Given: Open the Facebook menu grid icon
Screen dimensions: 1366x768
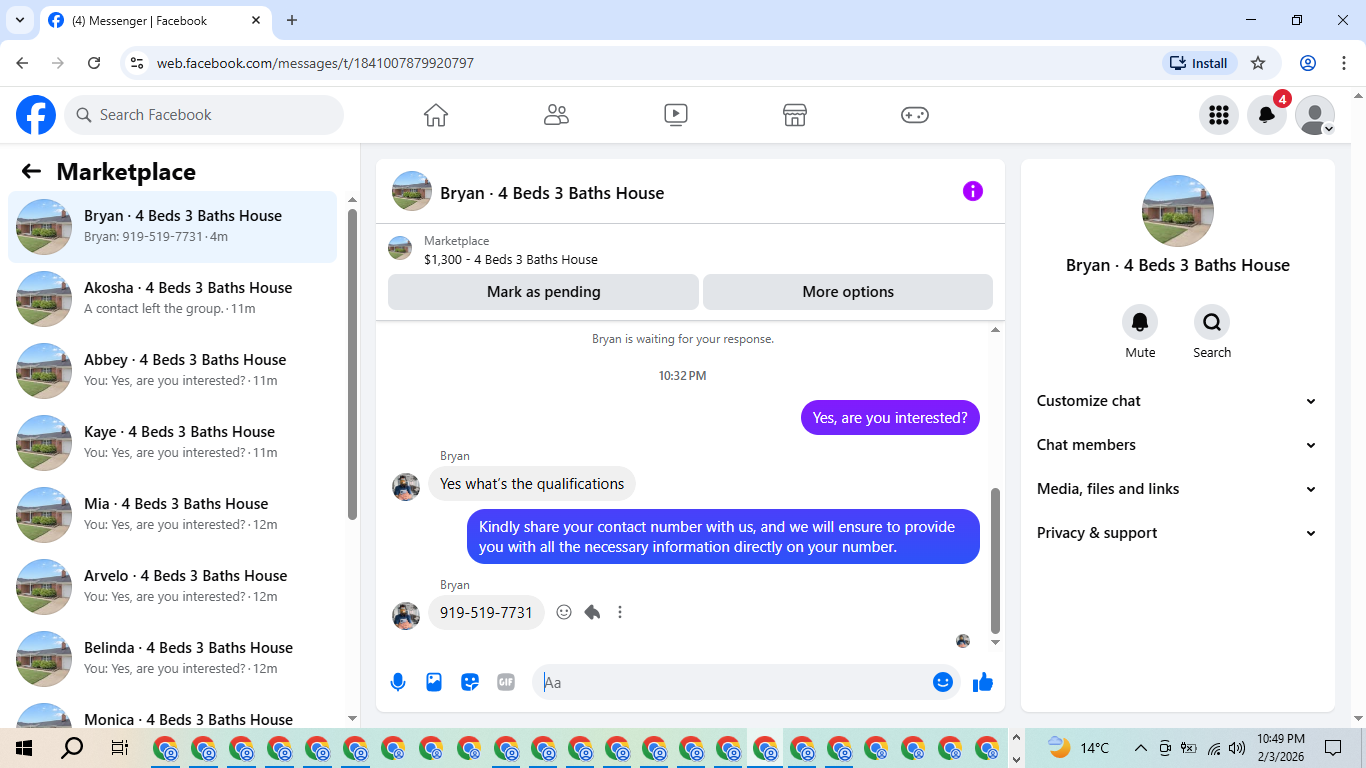Looking at the screenshot, I should click(1219, 115).
